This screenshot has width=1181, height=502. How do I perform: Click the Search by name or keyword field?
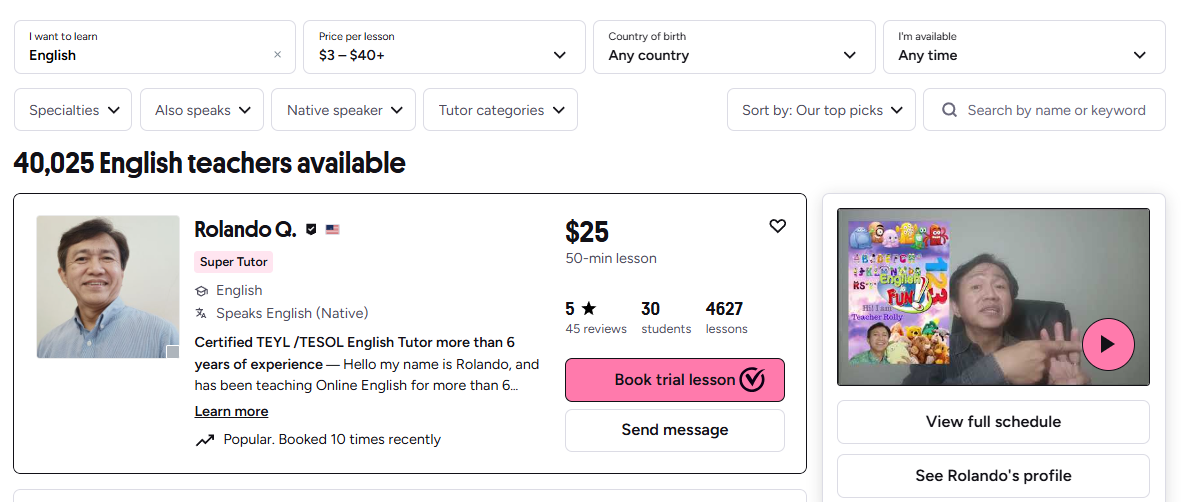coord(1055,110)
